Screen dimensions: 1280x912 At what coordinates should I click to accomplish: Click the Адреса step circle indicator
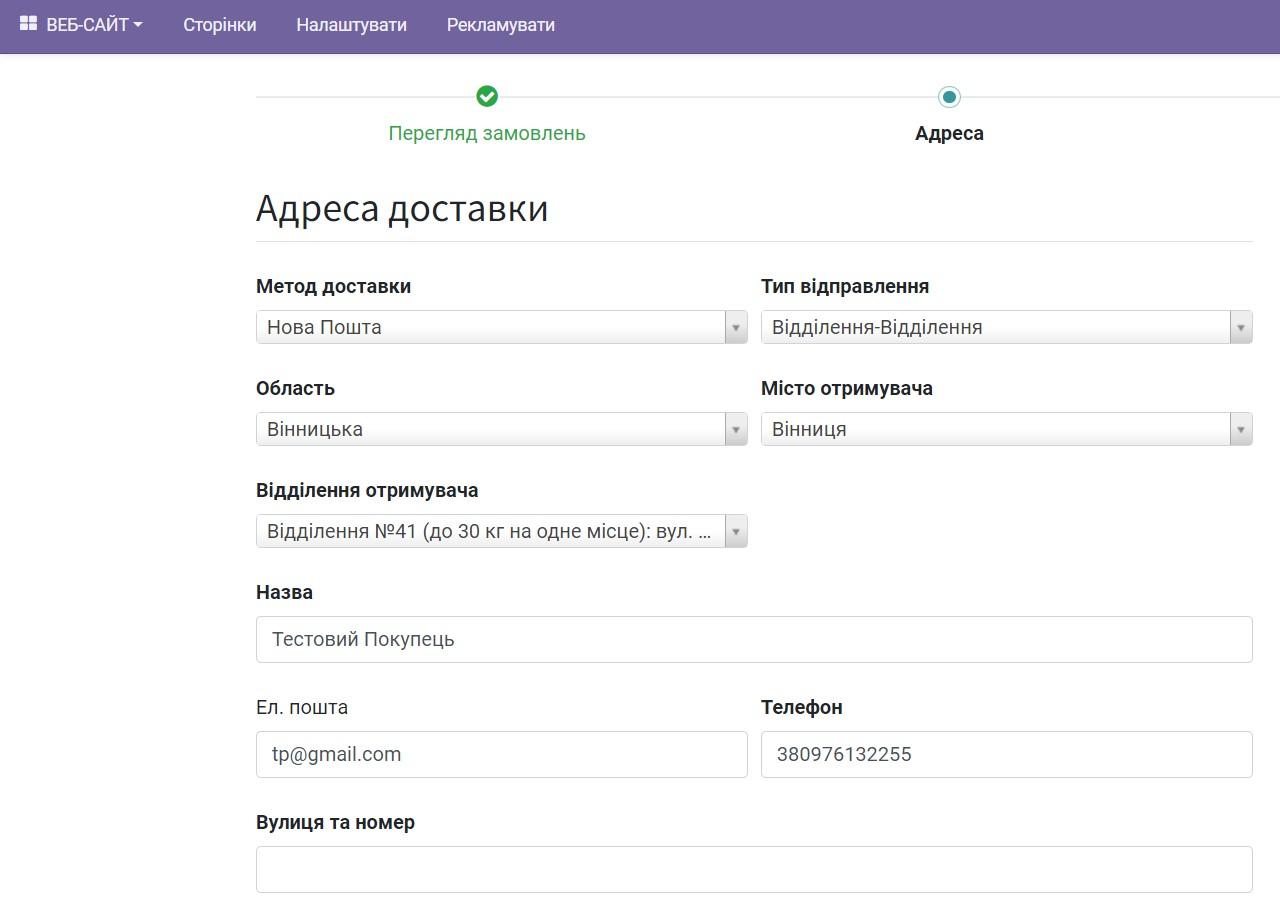tap(949, 97)
